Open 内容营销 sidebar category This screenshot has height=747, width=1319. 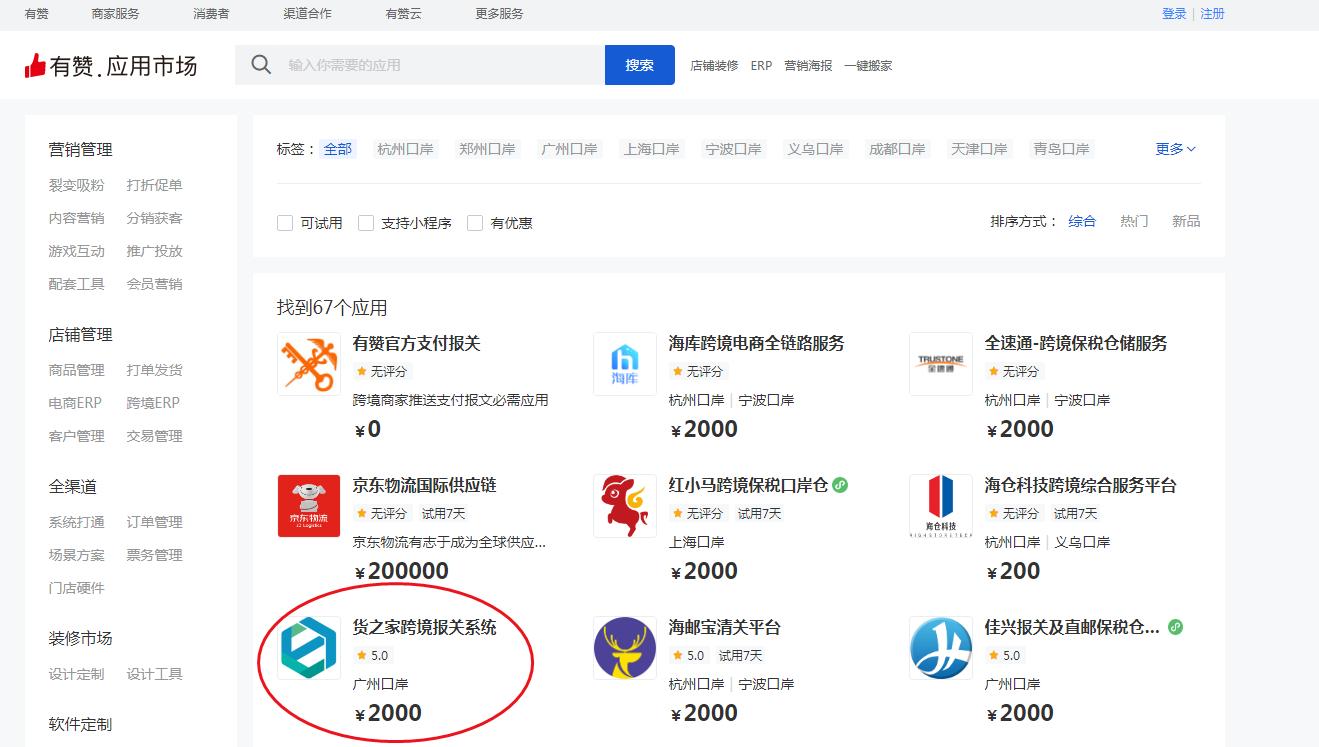coord(76,218)
